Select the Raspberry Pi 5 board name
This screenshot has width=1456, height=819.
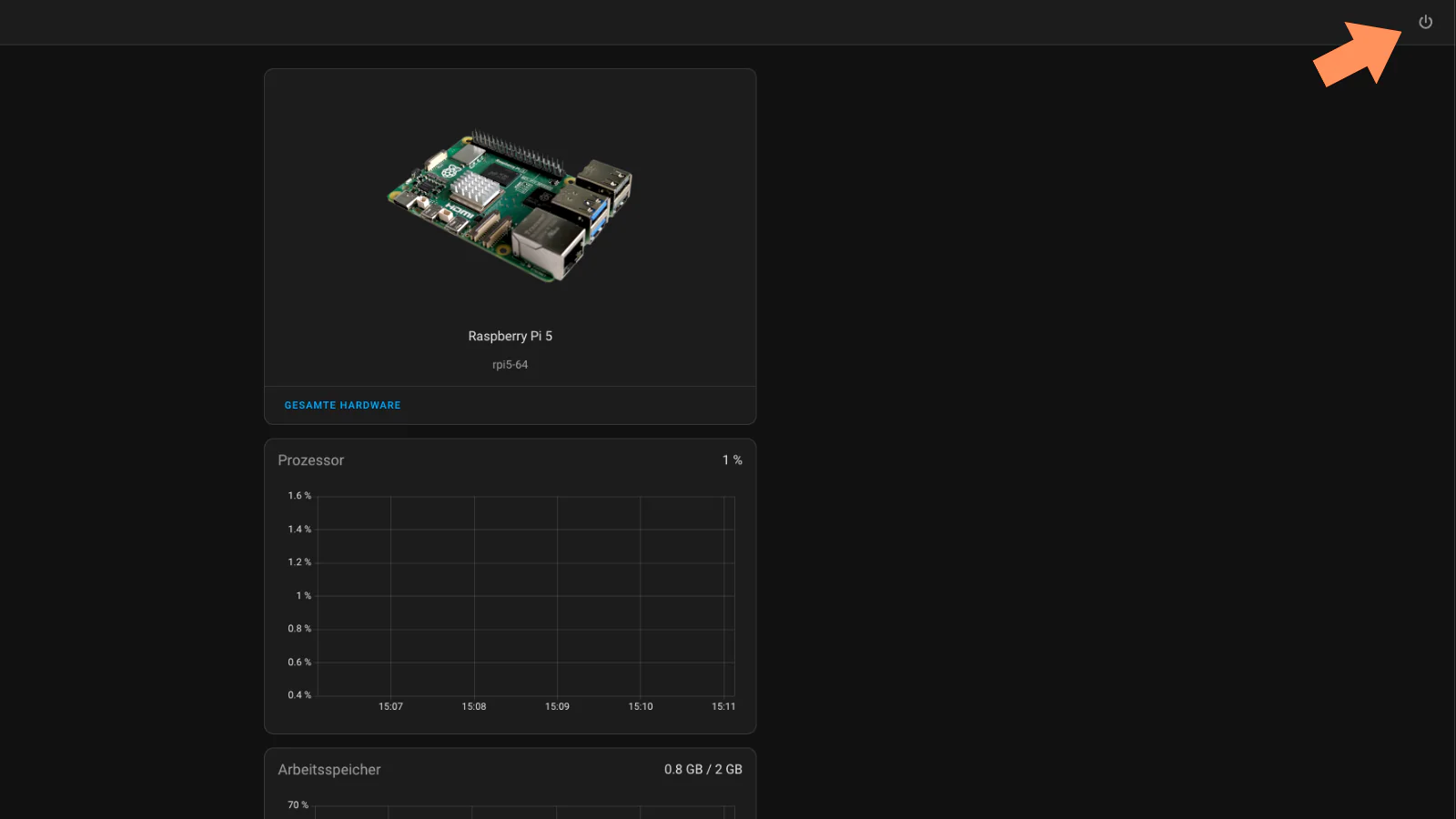510,336
